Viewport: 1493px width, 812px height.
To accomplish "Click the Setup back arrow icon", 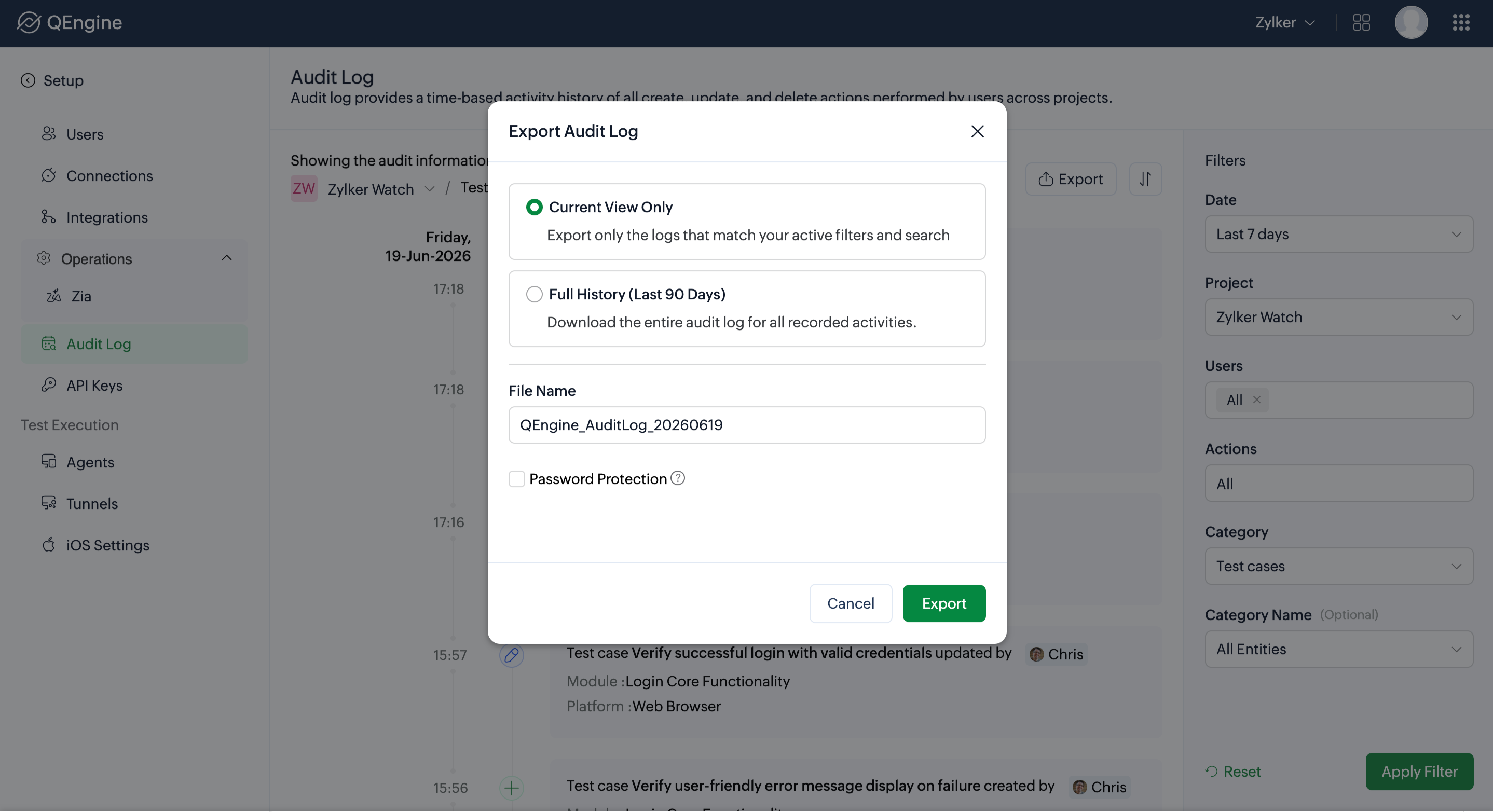I will tap(28, 80).
